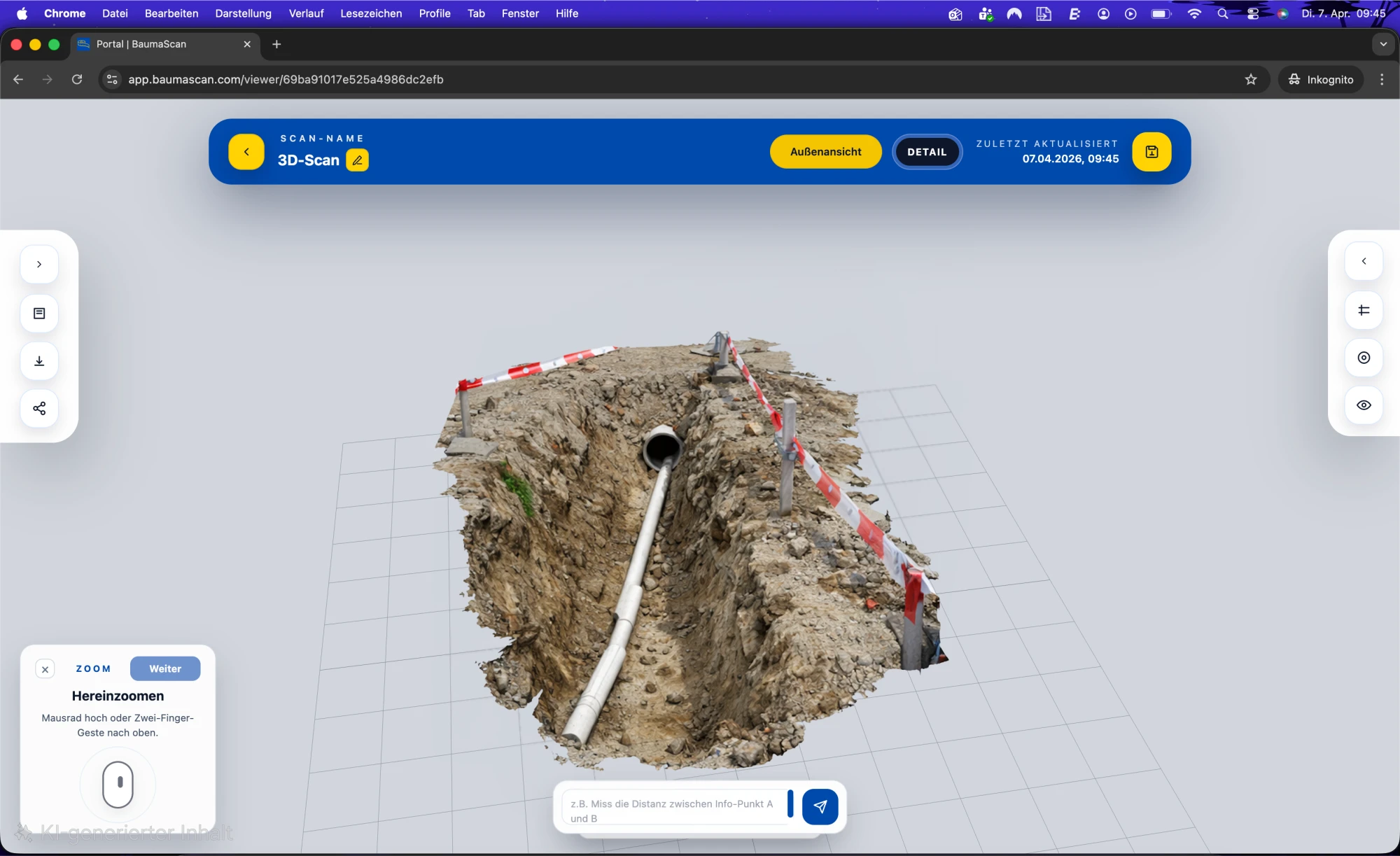Click the address bar URL
The height and width of the screenshot is (856, 1400).
click(286, 79)
